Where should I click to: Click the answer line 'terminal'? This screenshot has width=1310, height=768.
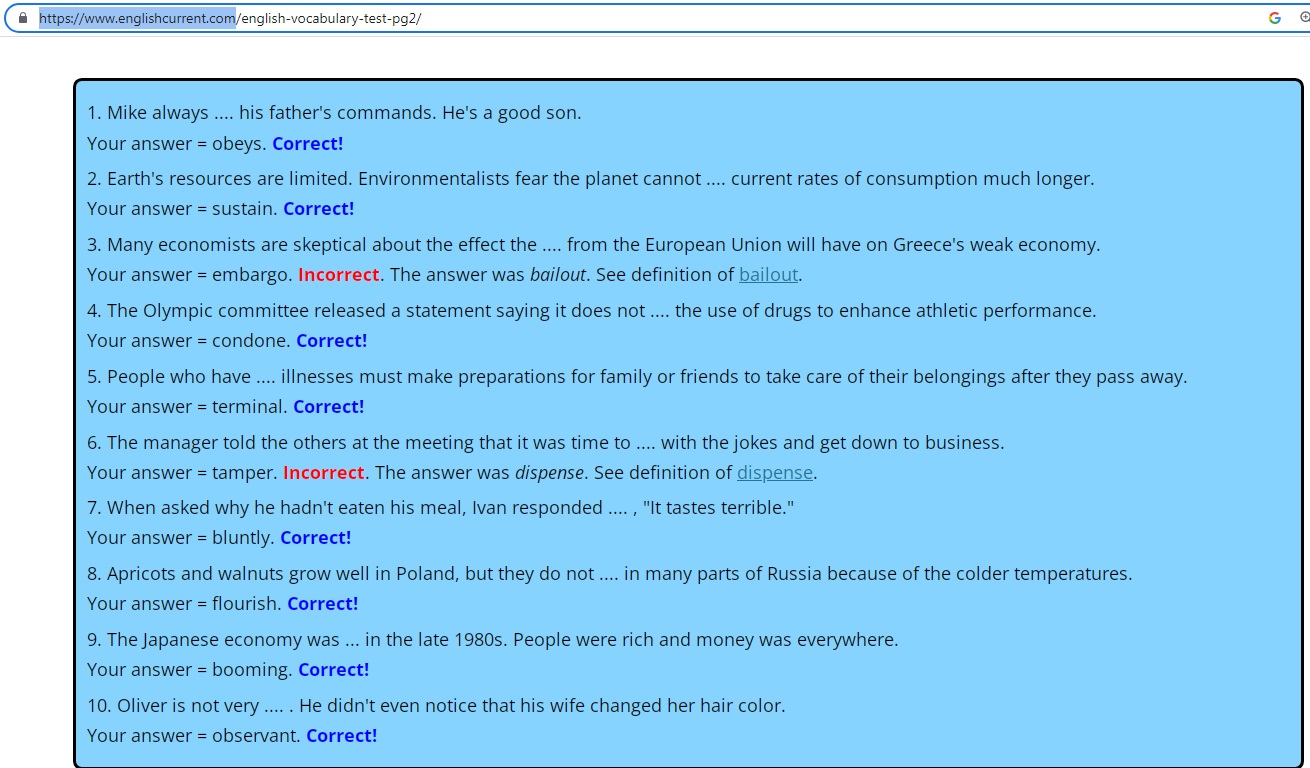click(x=226, y=407)
